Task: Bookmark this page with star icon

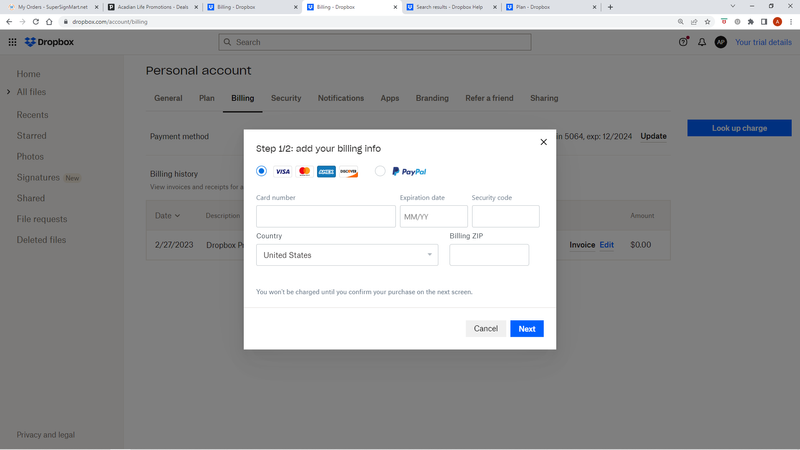Action: pyautogui.click(x=707, y=22)
